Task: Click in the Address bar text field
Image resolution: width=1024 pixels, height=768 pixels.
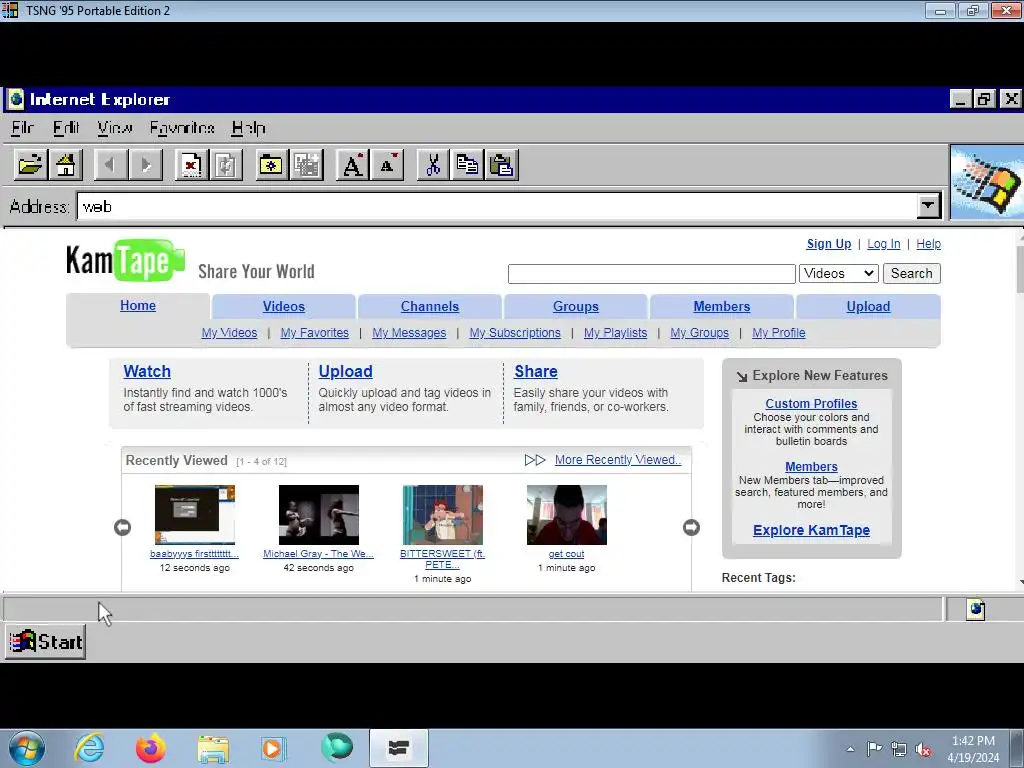Action: 497,206
